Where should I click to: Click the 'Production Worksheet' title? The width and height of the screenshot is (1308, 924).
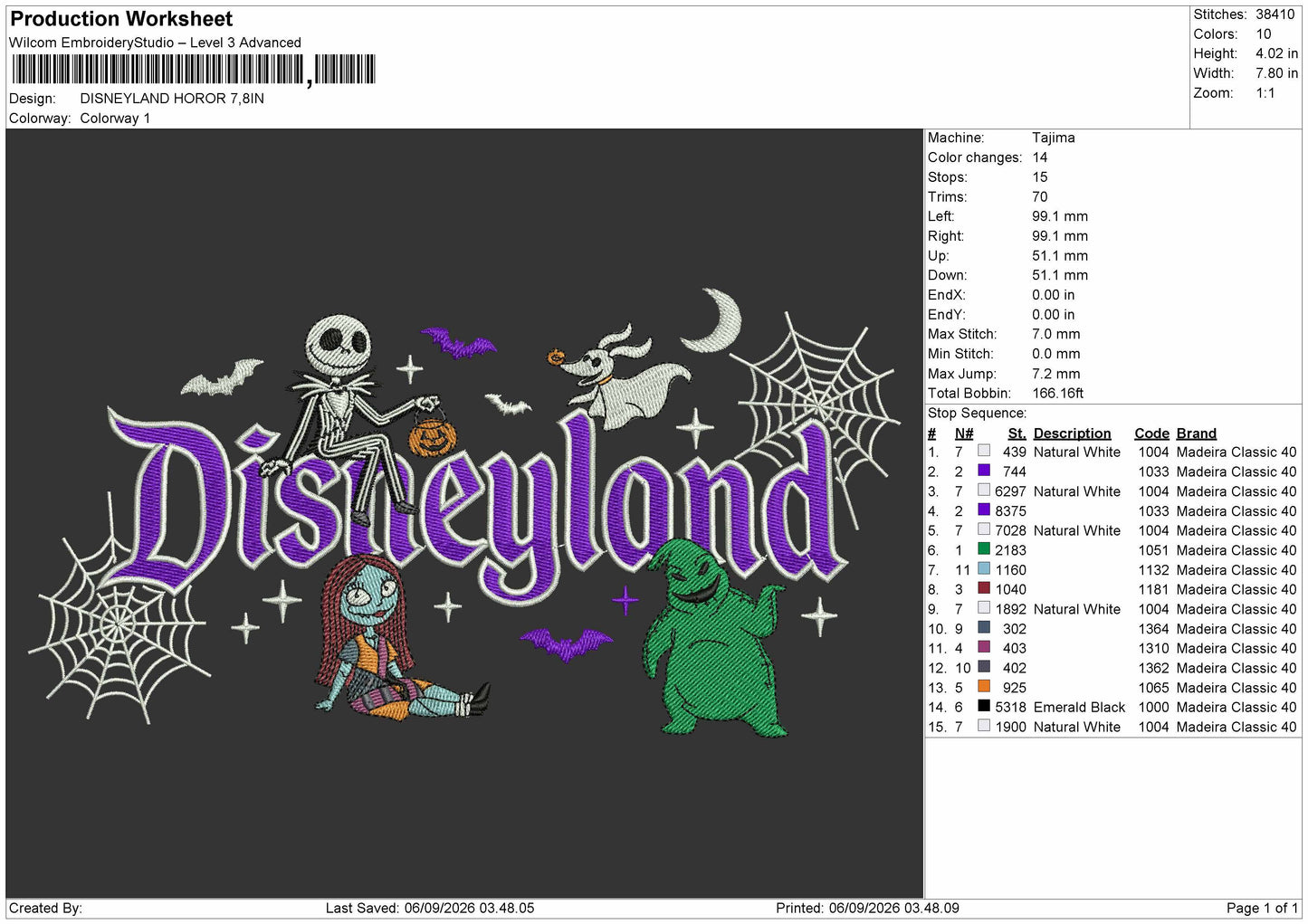pyautogui.click(x=121, y=19)
